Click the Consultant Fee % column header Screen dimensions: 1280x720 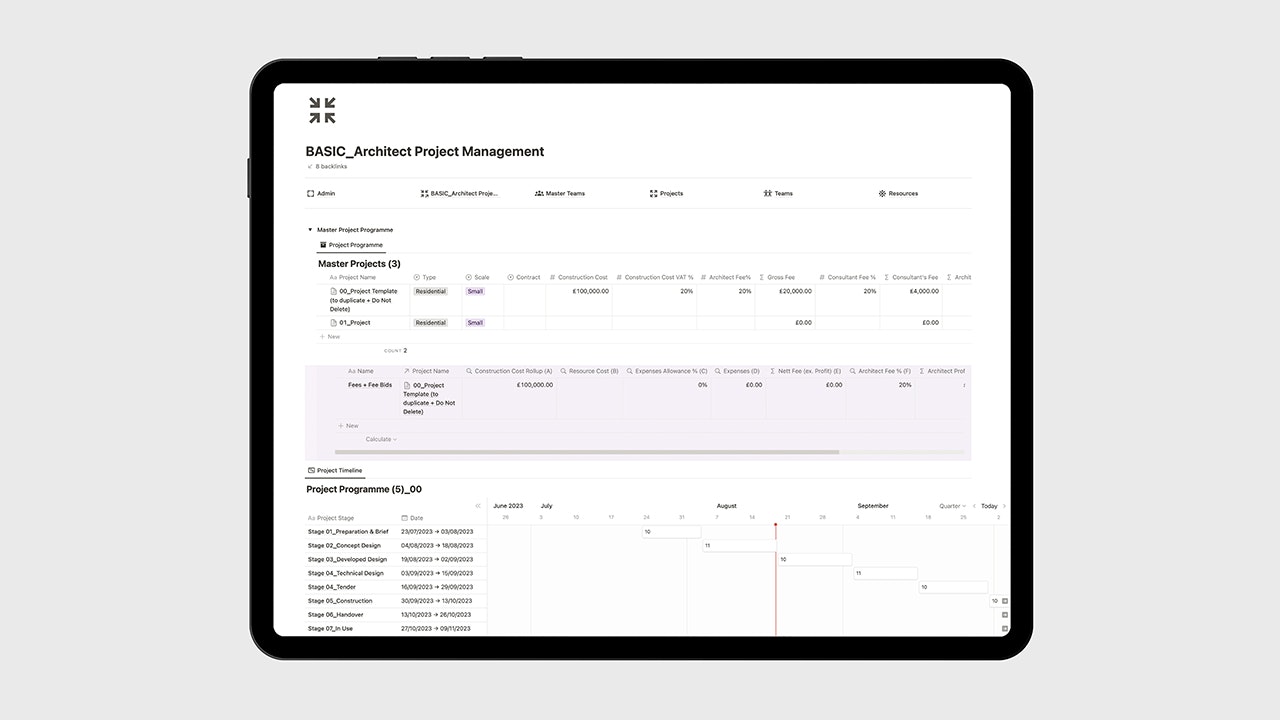[x=847, y=277]
